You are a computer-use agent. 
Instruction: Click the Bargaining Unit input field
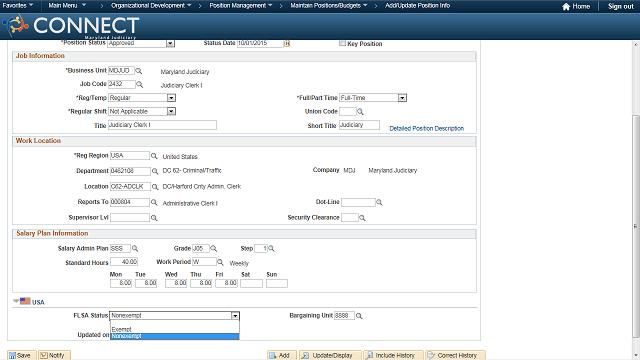[x=344, y=316]
